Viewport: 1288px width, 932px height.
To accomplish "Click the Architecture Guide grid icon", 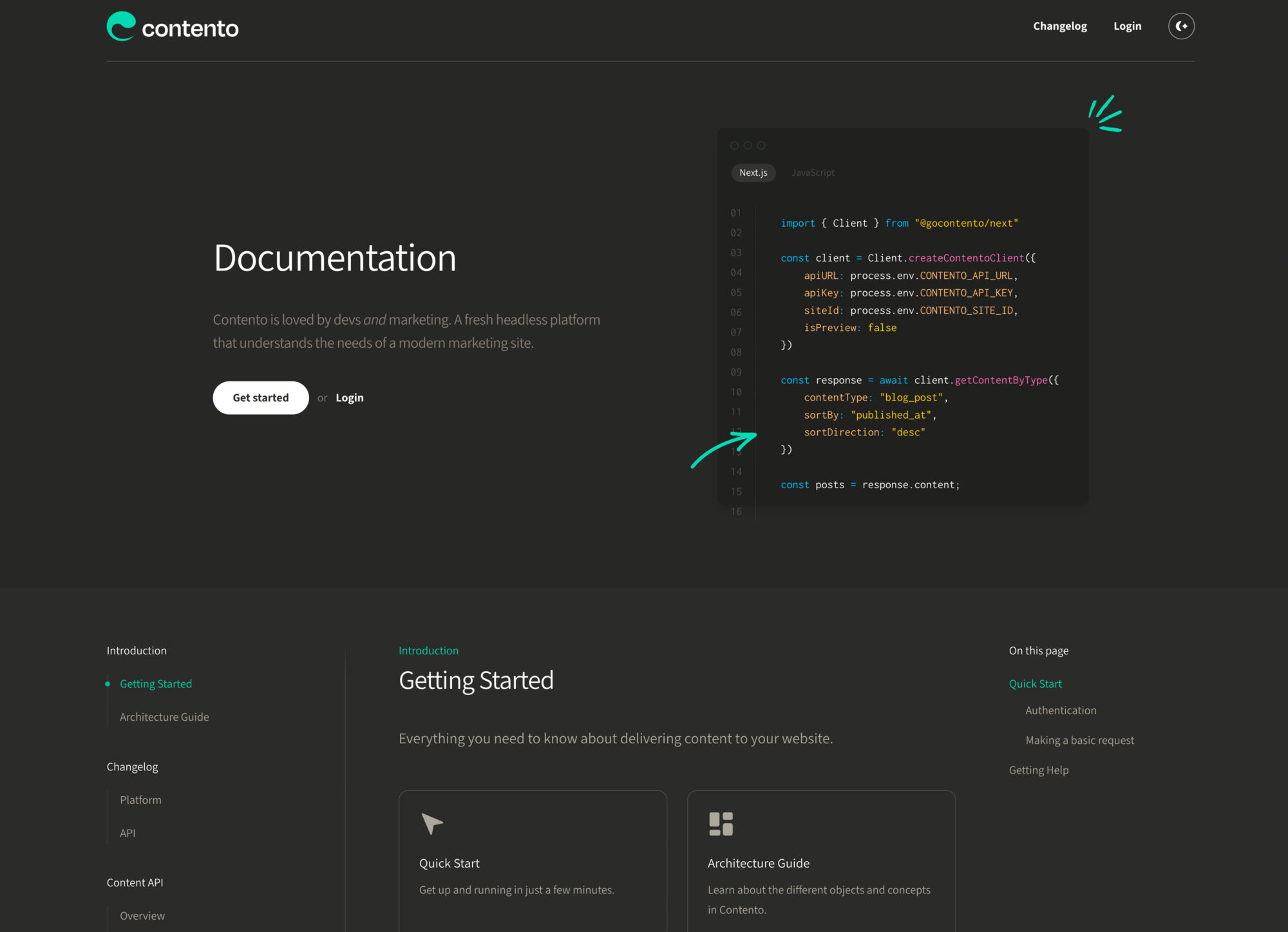I will click(x=721, y=824).
